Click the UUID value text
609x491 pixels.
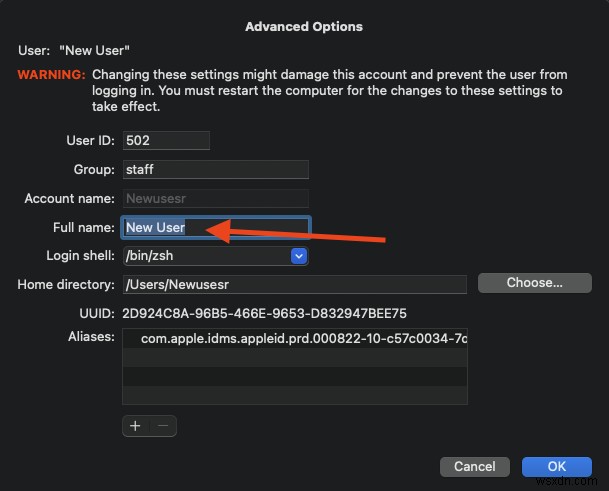tap(264, 313)
